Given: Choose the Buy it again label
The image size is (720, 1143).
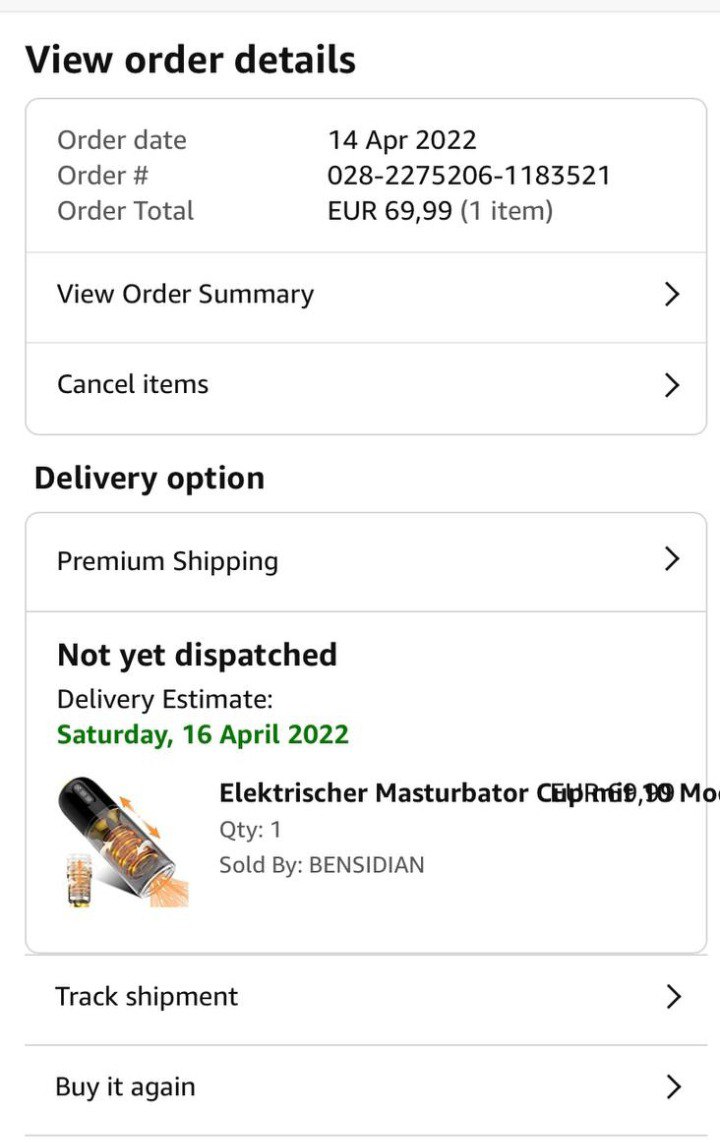Looking at the screenshot, I should tap(125, 1087).
